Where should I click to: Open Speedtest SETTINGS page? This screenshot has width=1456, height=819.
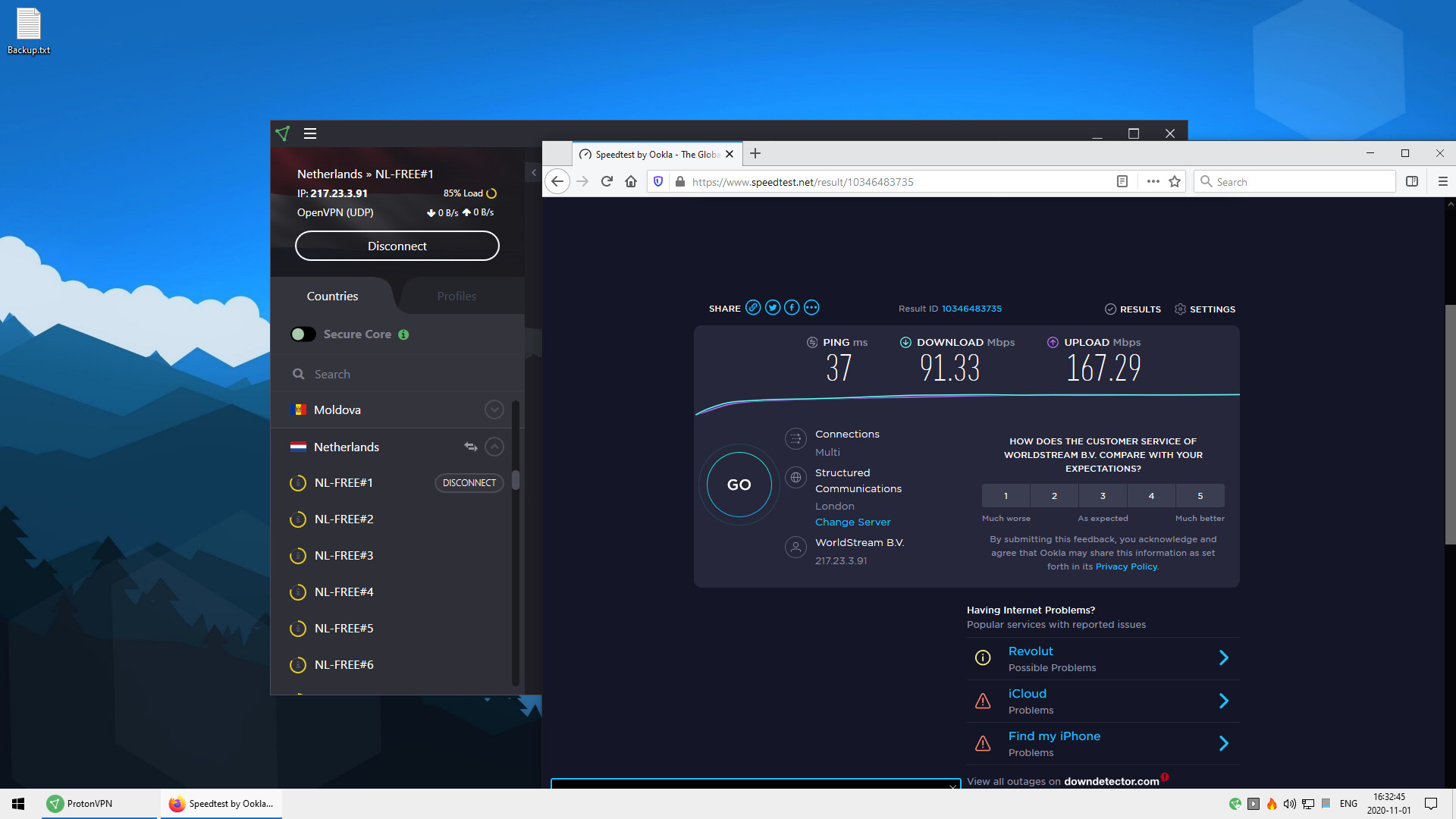tap(1205, 309)
